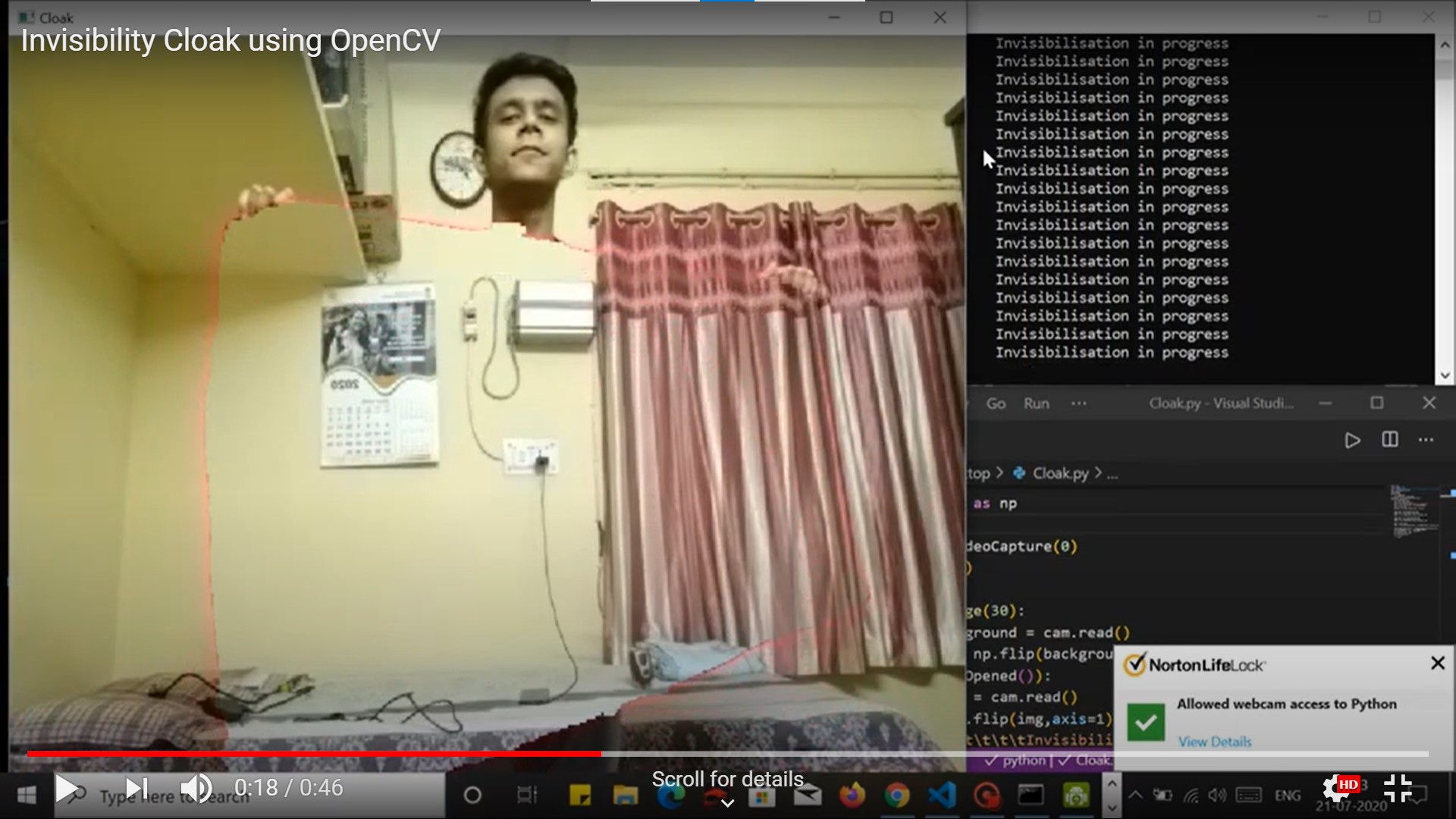Play the paused YouTube video

(67, 789)
